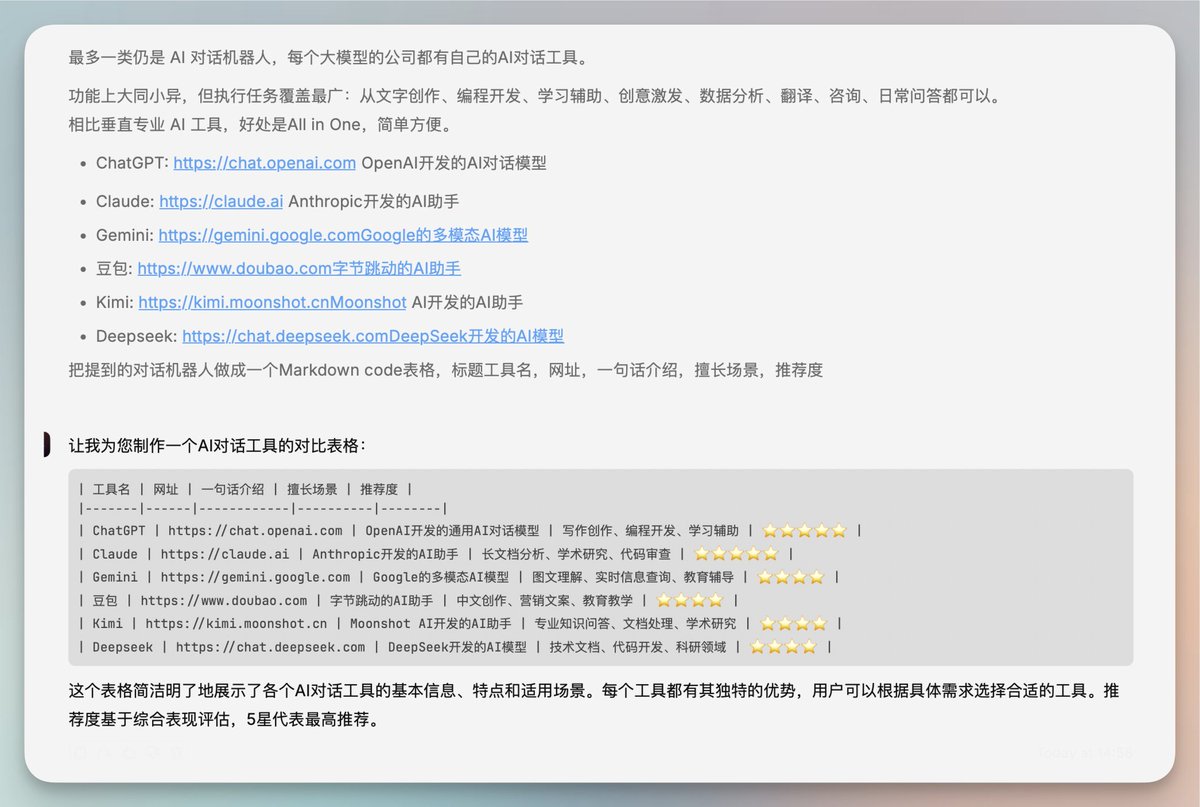Click 'OpenAI开发的AI对话模型' text after the link
The image size is (1200, 807).
pos(454,163)
